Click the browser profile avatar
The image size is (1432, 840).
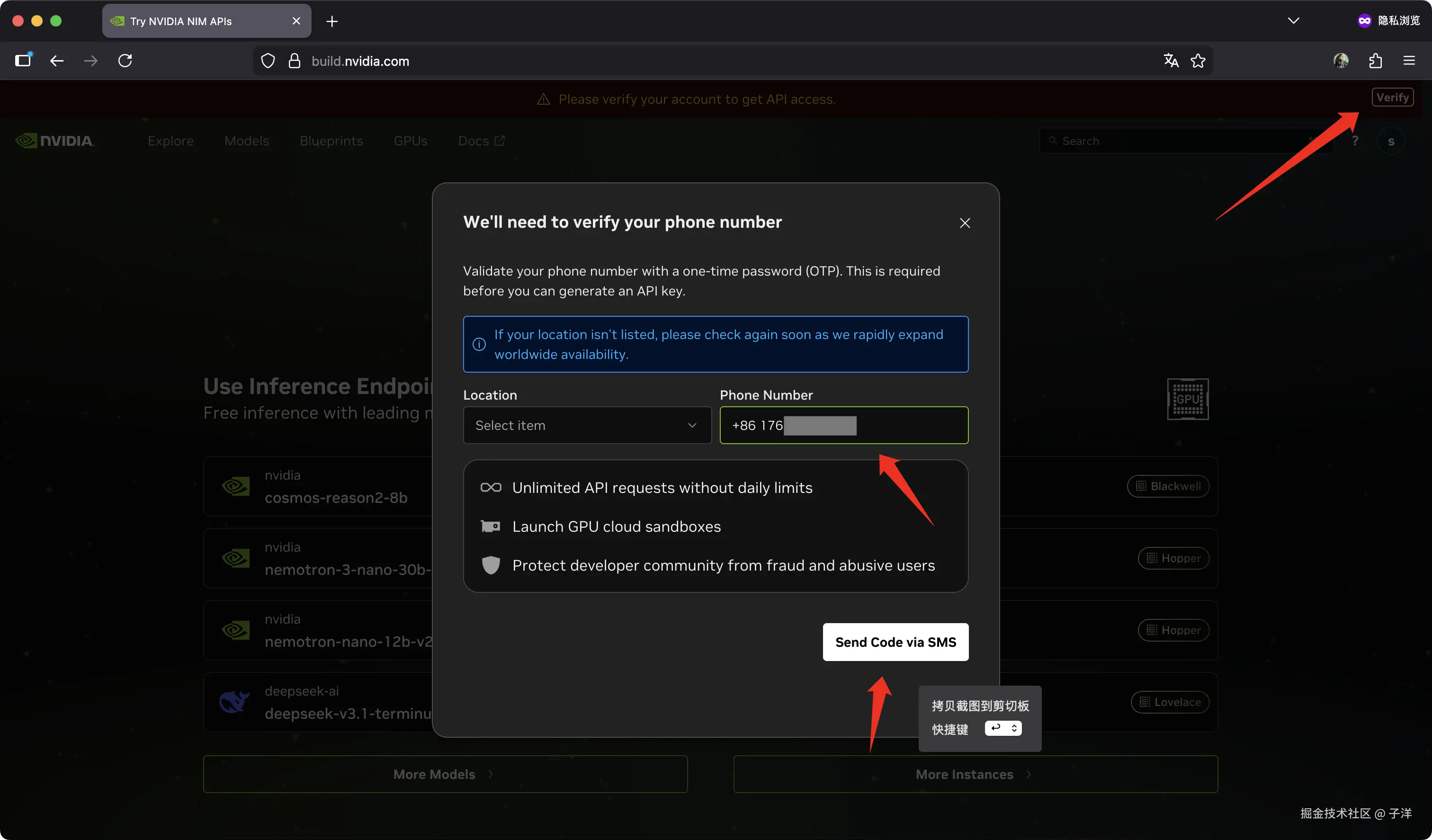point(1341,61)
